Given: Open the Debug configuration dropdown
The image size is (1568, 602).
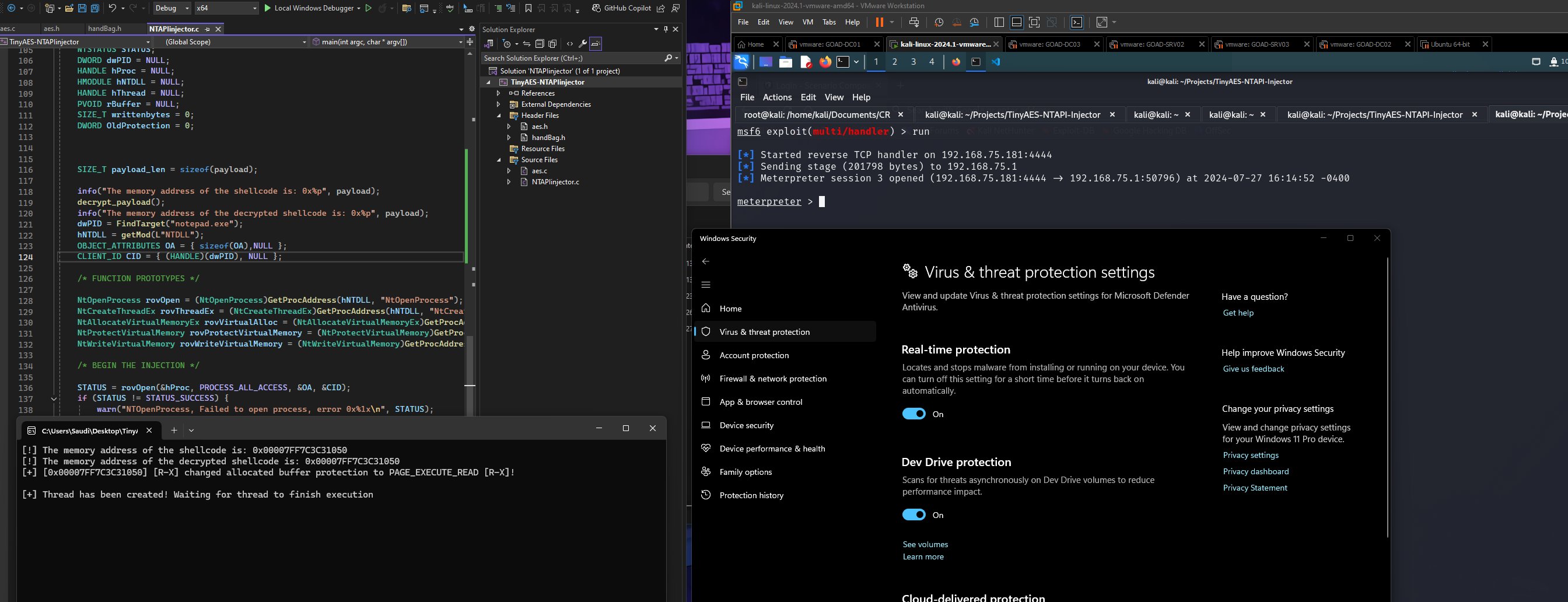Looking at the screenshot, I should [x=171, y=8].
